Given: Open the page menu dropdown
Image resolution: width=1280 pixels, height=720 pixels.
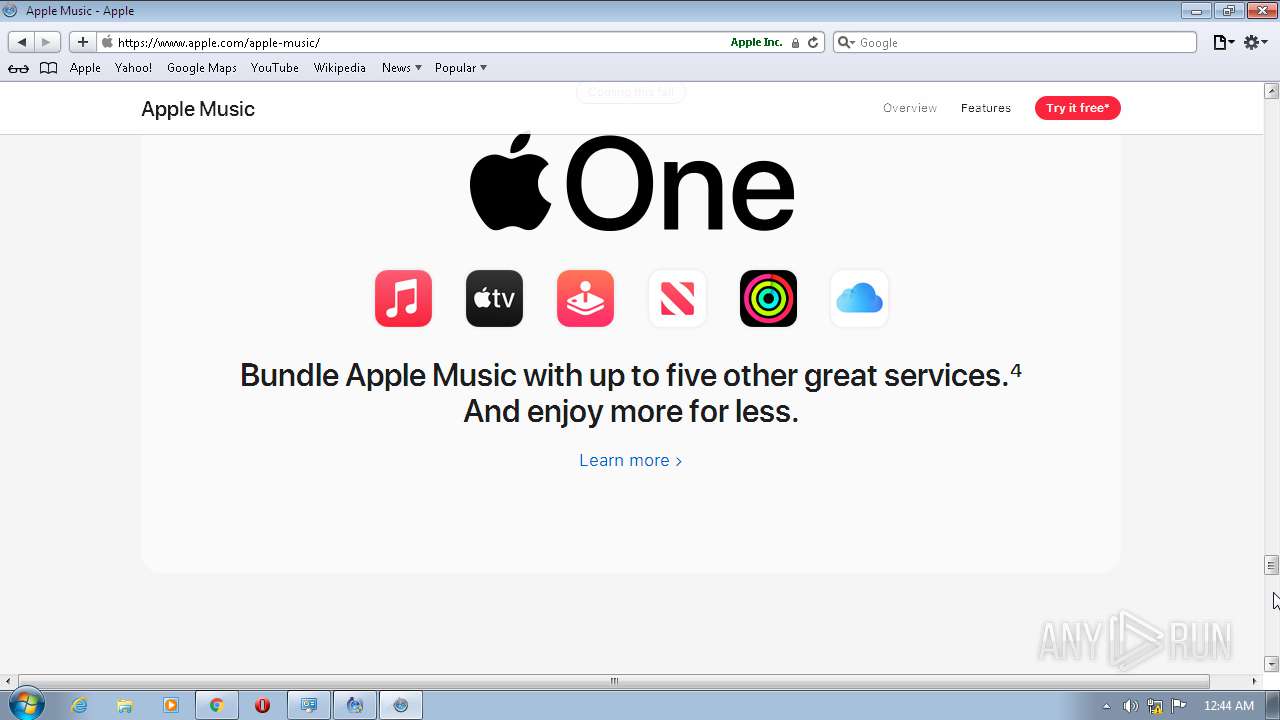Looking at the screenshot, I should 1224,42.
